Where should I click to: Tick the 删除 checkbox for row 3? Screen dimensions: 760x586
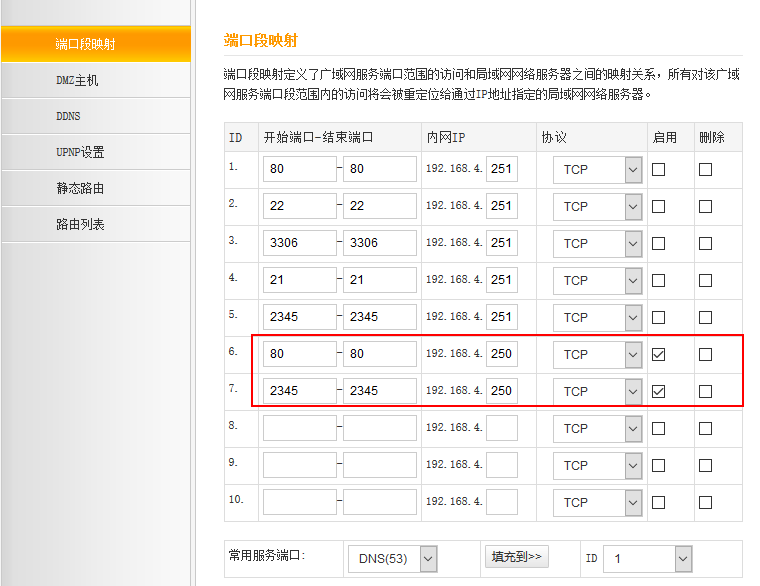(x=705, y=243)
